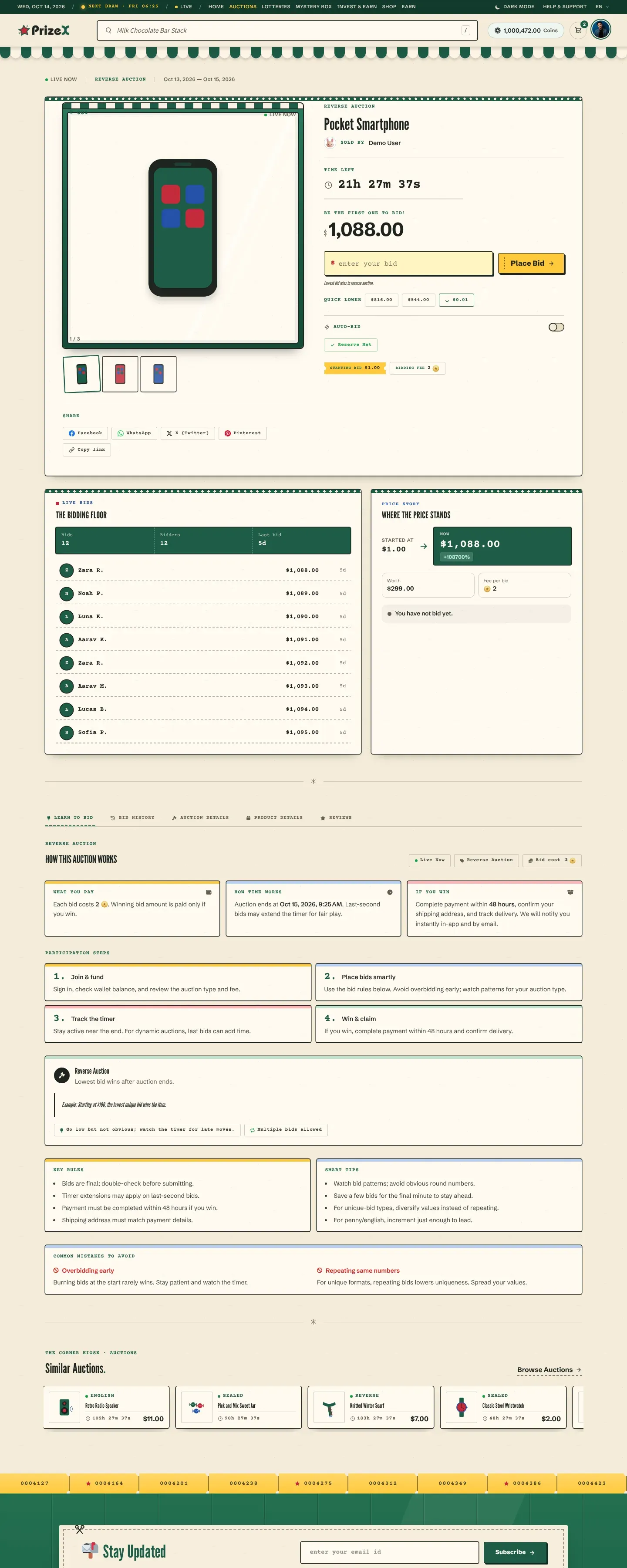Viewport: 627px width, 1568px height.
Task: Click the Reverse Auction gavel icon
Action: pyautogui.click(x=61, y=1075)
